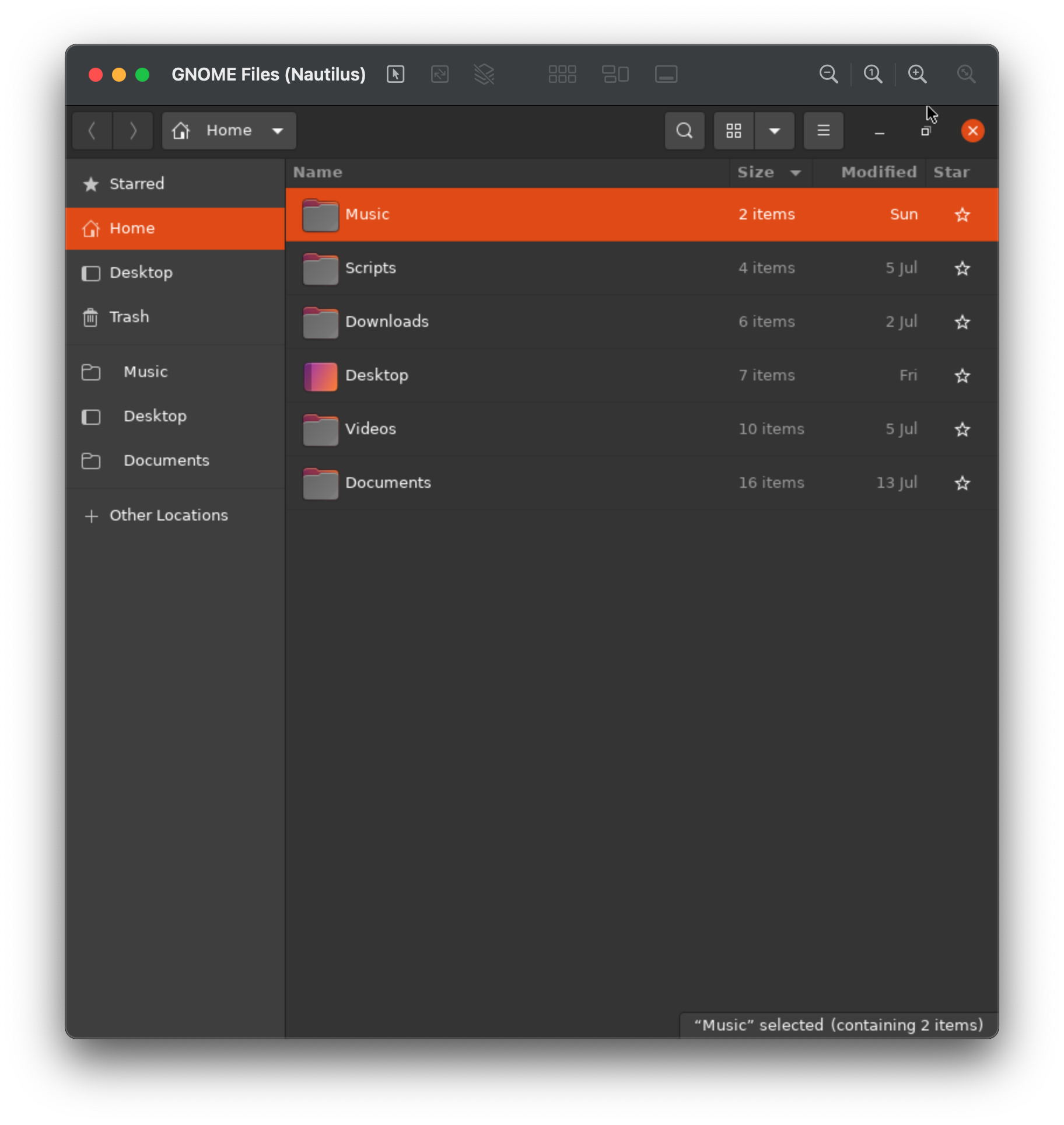Select the Music folder icon in list
This screenshot has width=1064, height=1125.
pyautogui.click(x=320, y=215)
